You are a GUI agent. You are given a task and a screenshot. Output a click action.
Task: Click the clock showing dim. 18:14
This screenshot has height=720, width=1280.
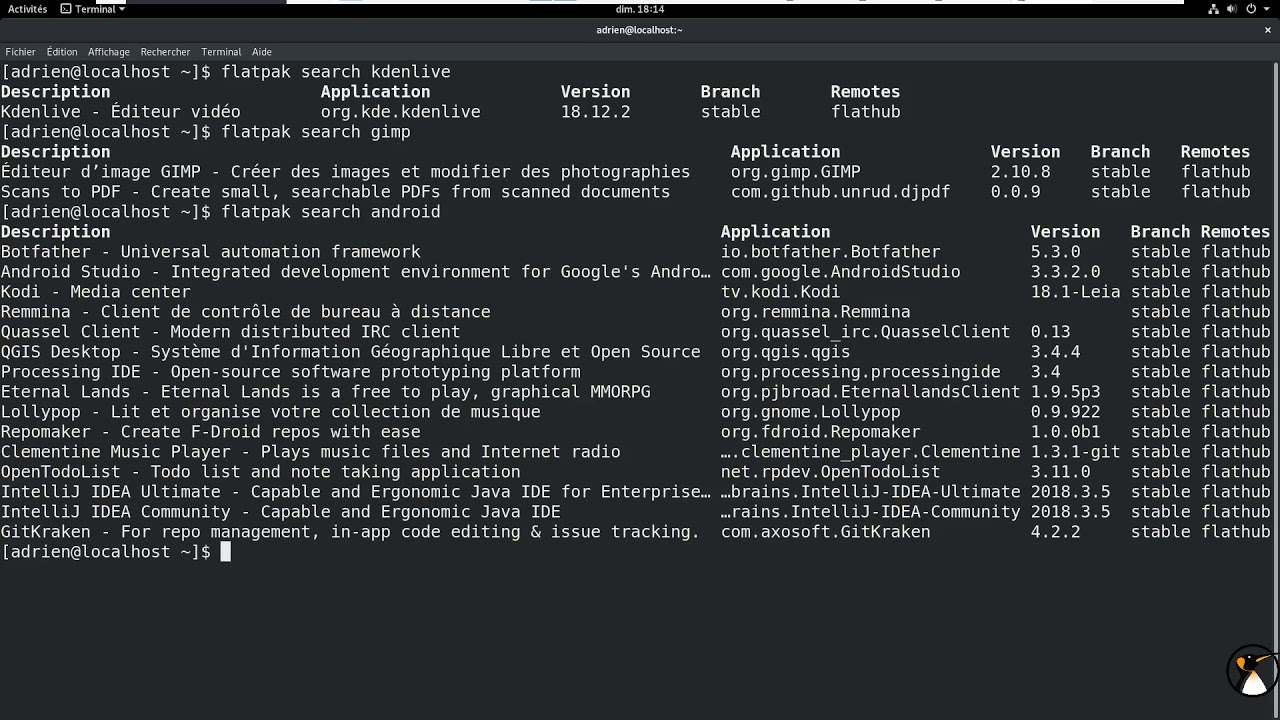pos(640,9)
